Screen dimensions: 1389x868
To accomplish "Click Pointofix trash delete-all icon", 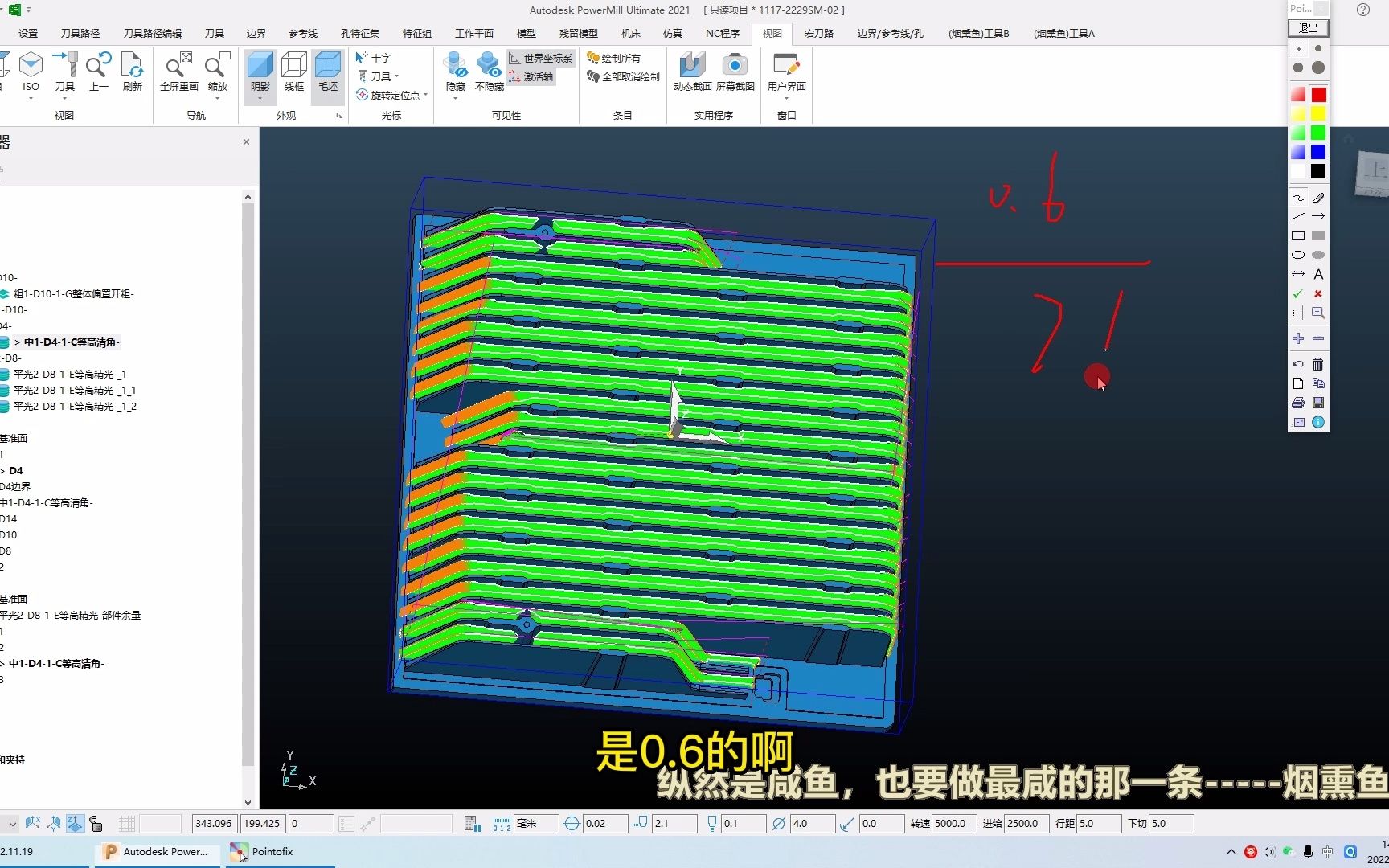I will click(x=1318, y=364).
